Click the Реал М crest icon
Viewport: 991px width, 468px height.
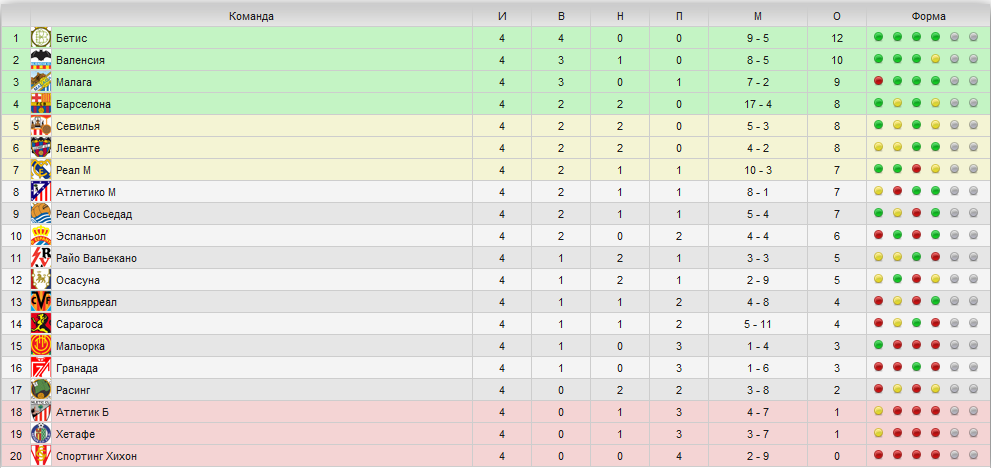41,170
